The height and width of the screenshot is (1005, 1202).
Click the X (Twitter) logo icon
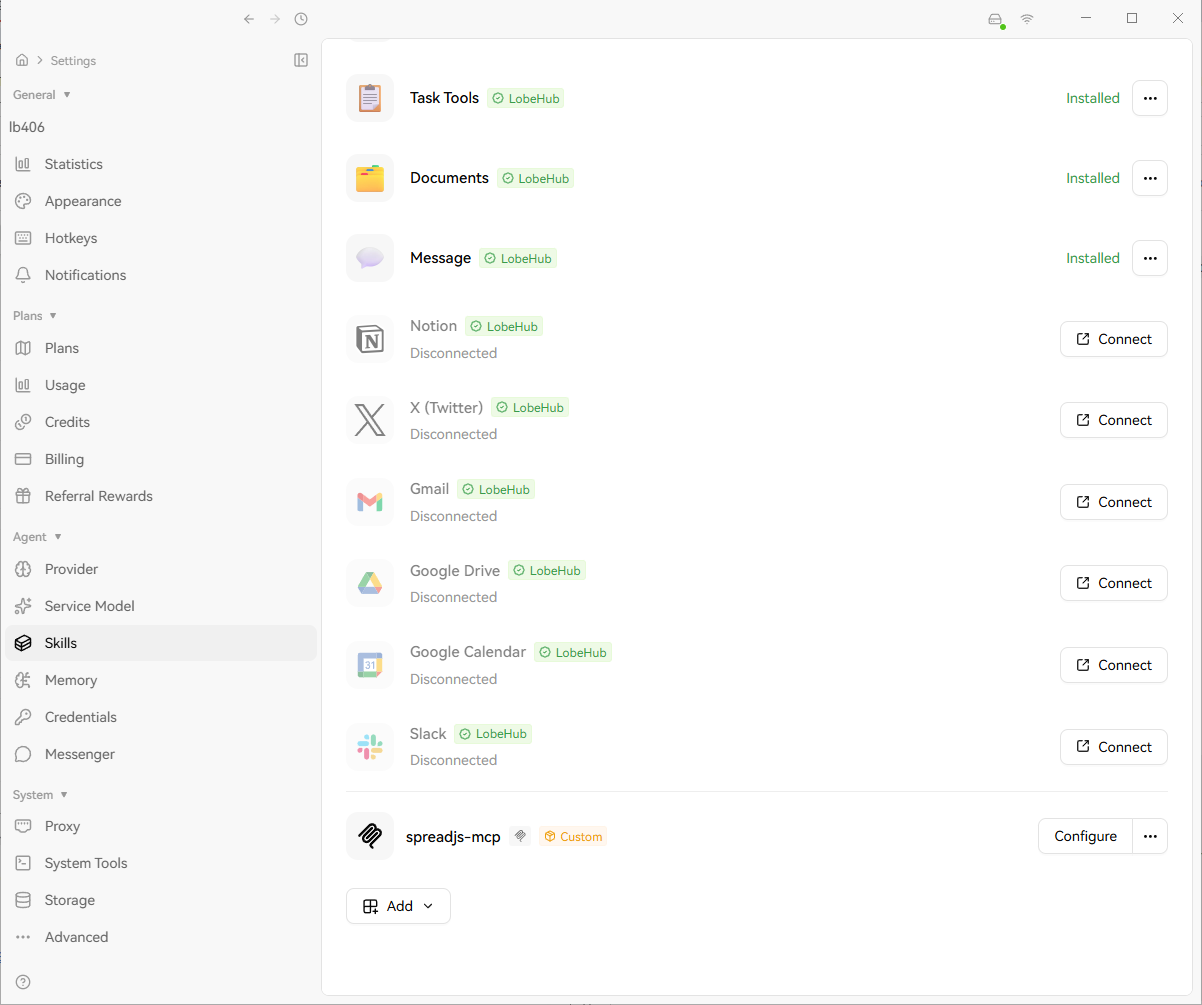(370, 420)
